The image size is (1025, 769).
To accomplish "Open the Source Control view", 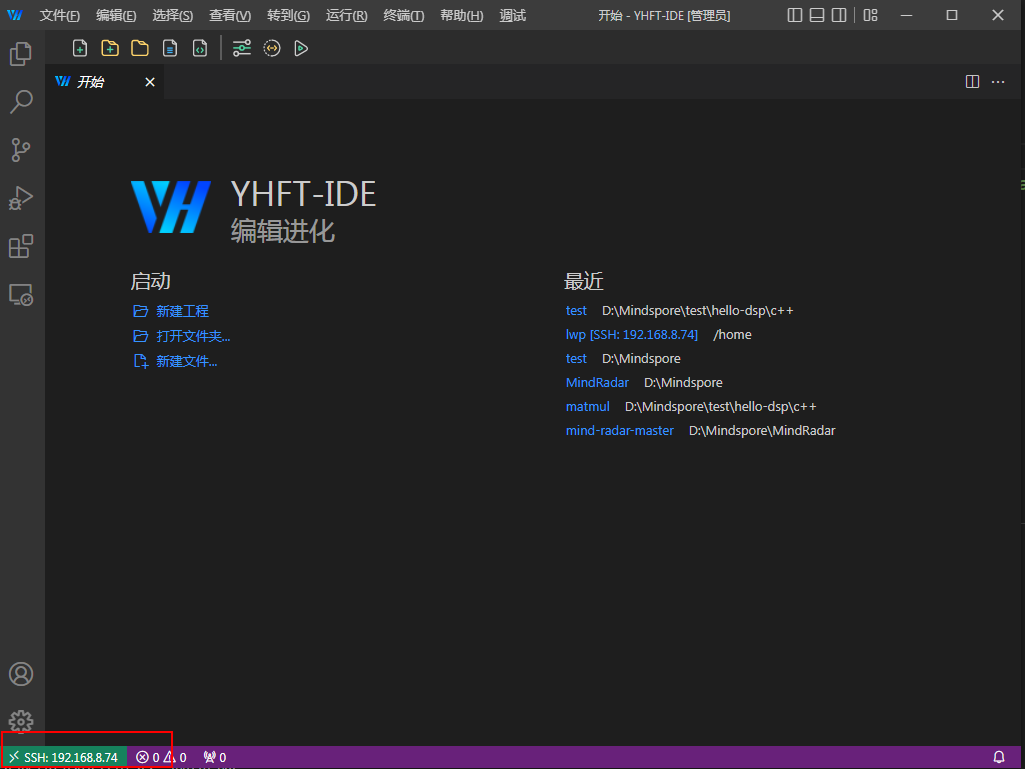I will (21, 150).
